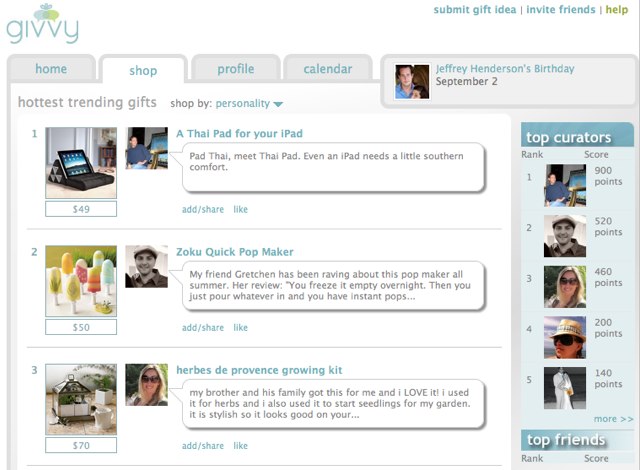This screenshot has height=470, width=640.
Task: Click the givvy logo
Action: [x=42, y=24]
